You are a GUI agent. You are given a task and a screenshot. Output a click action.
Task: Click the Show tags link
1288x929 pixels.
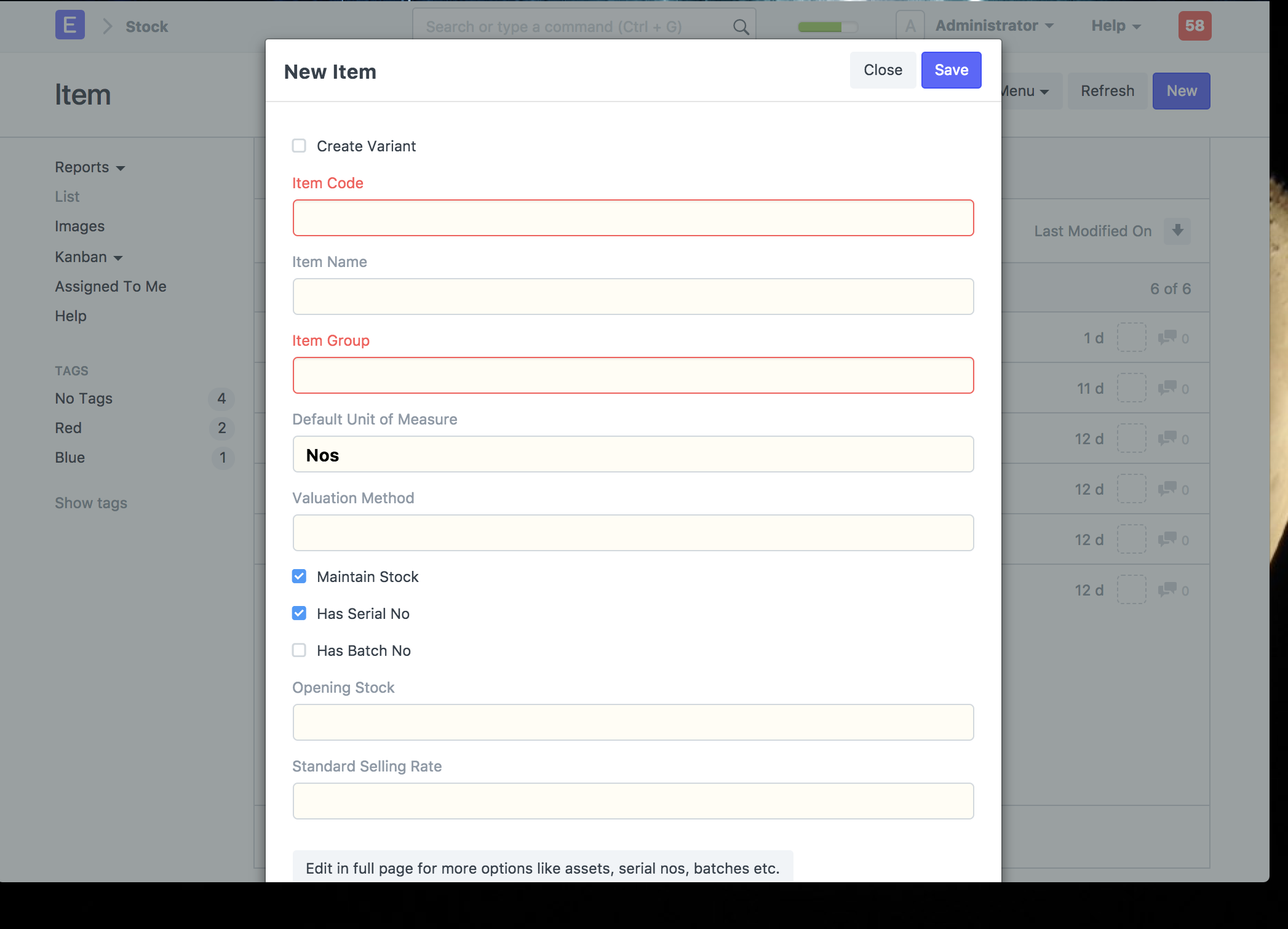tap(90, 503)
